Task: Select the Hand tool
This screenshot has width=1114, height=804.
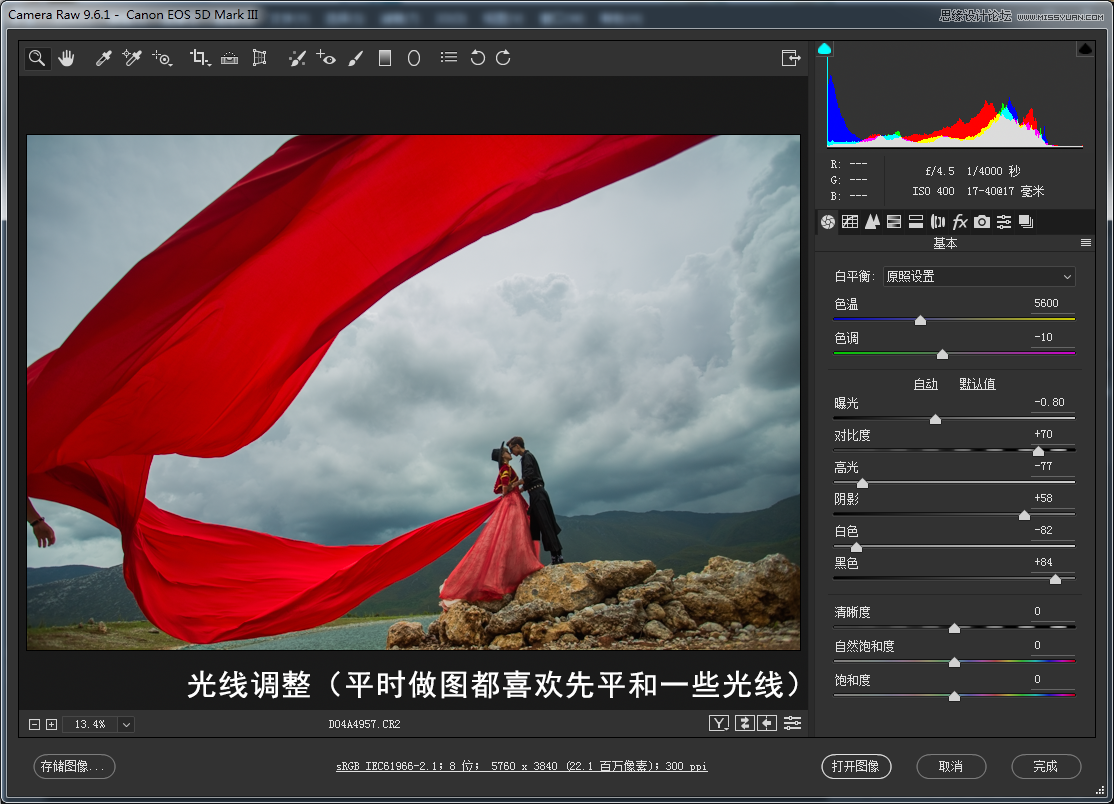Action: [66, 58]
